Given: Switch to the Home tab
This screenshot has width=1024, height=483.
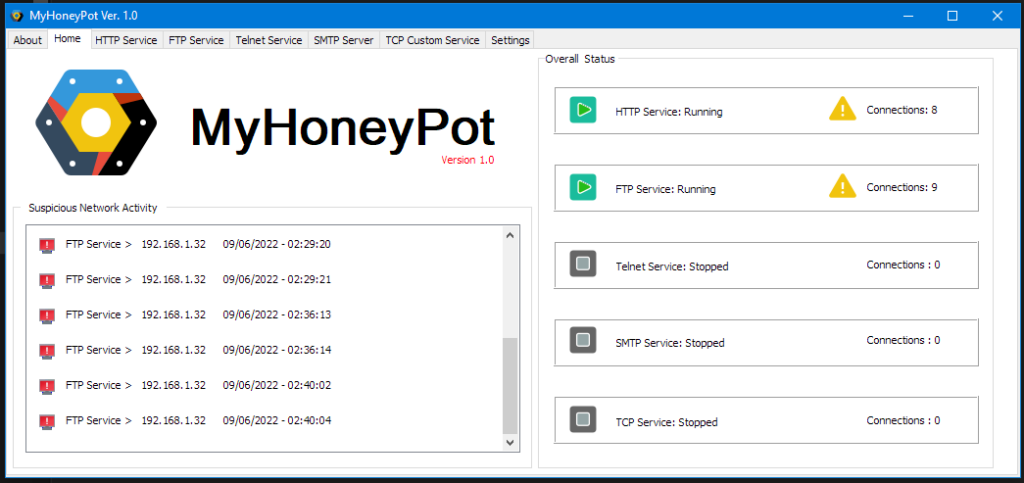Looking at the screenshot, I should (x=68, y=39).
